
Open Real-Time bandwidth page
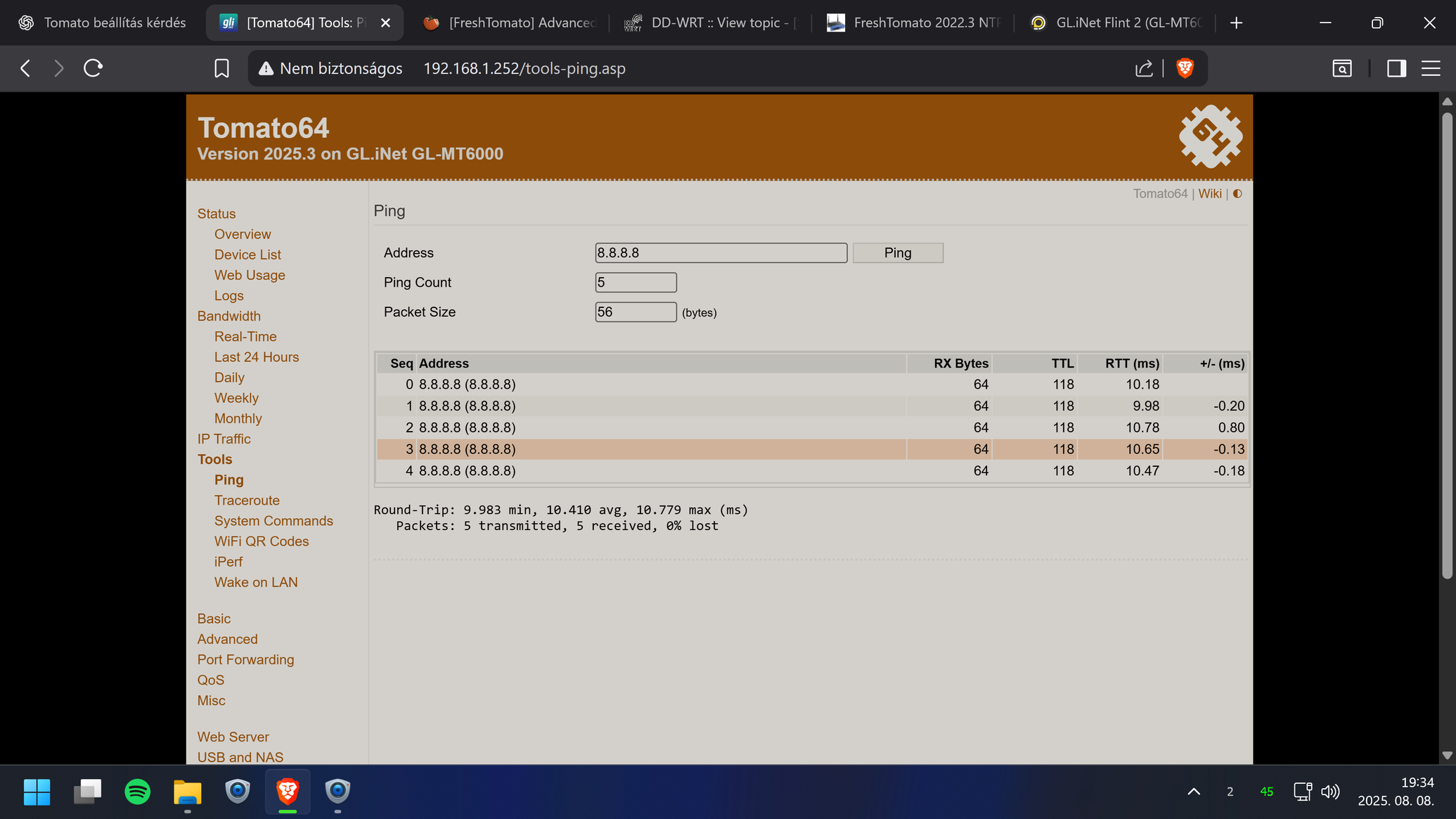(245, 337)
